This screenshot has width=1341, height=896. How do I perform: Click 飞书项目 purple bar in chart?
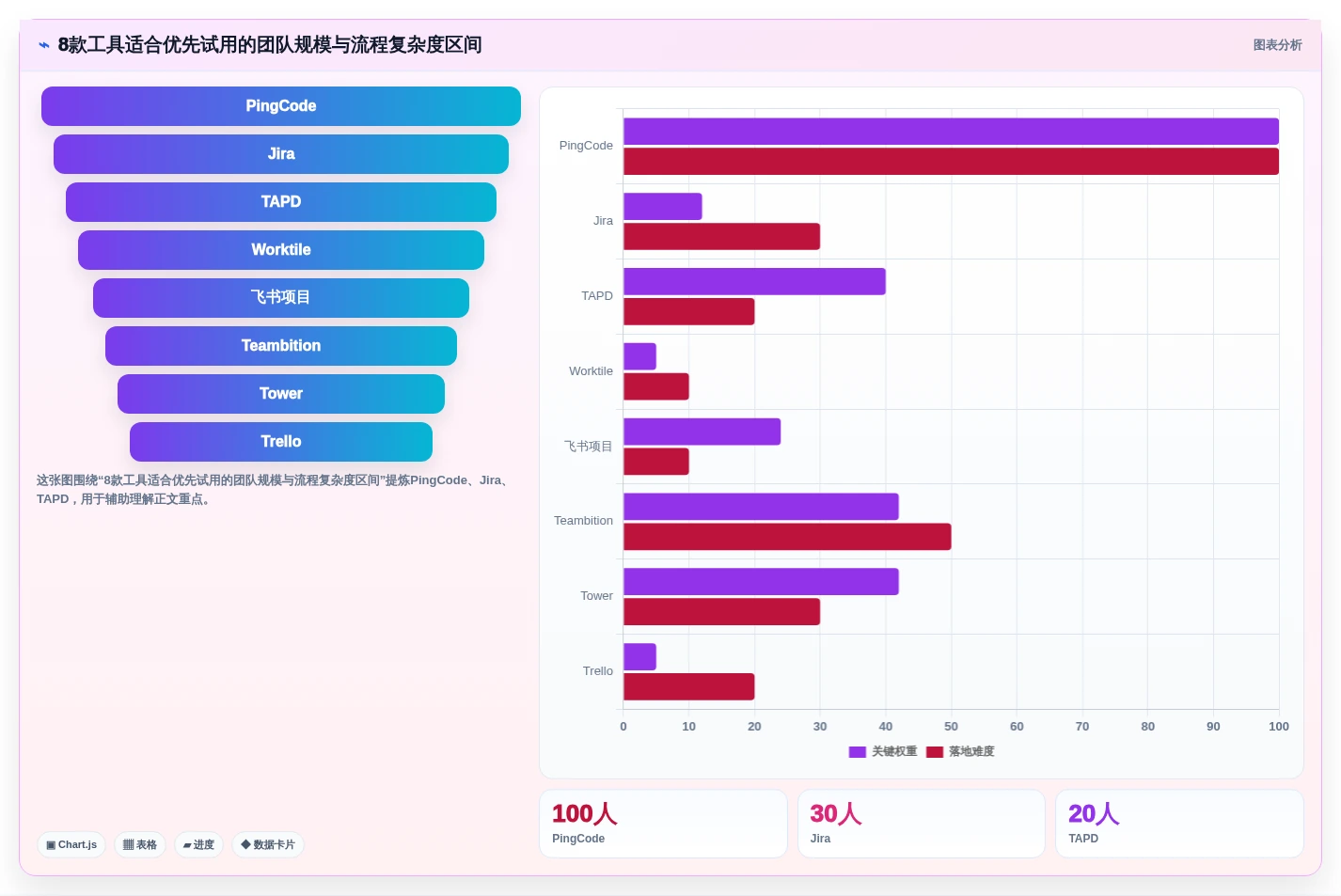coord(702,432)
